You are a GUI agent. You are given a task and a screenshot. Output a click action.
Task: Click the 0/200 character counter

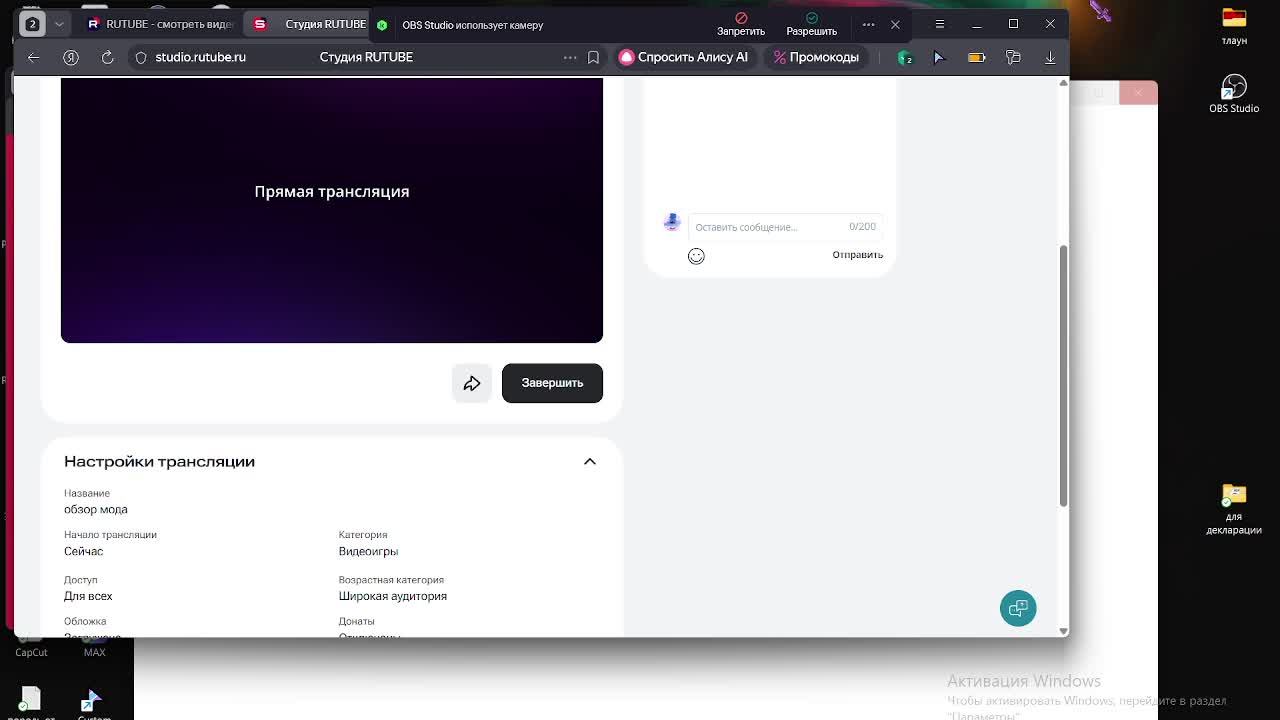pos(862,227)
